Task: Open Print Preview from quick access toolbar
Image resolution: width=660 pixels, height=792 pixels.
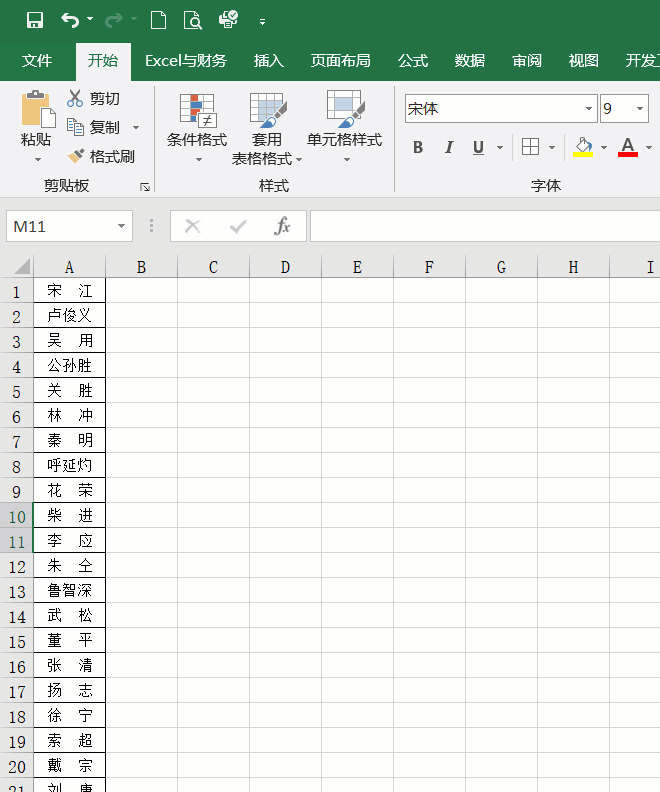Action: (x=193, y=20)
